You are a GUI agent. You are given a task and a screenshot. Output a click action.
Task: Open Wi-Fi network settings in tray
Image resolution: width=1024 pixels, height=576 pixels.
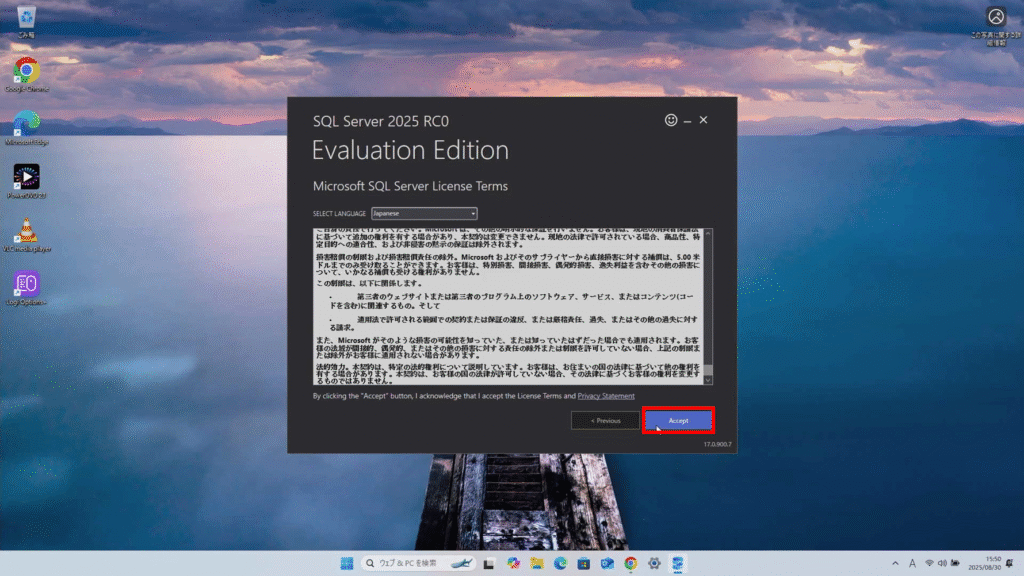click(929, 563)
